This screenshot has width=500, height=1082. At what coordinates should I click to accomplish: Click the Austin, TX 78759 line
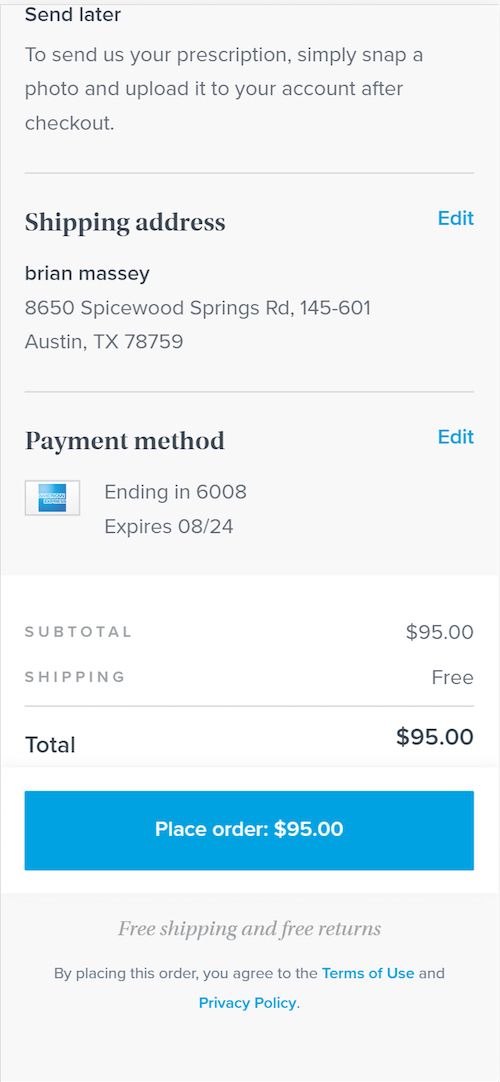coord(104,342)
